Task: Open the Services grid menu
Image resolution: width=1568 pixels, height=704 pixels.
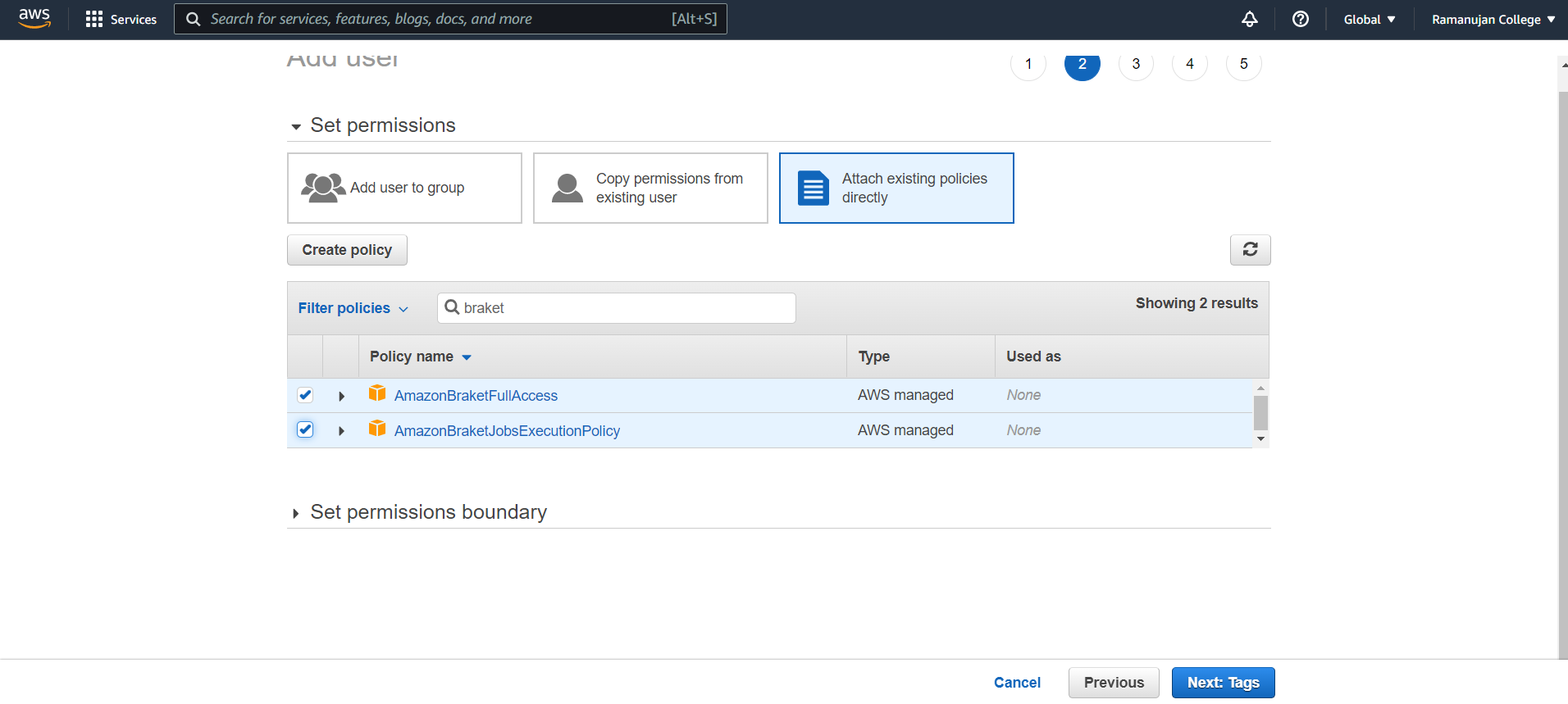Action: (121, 19)
